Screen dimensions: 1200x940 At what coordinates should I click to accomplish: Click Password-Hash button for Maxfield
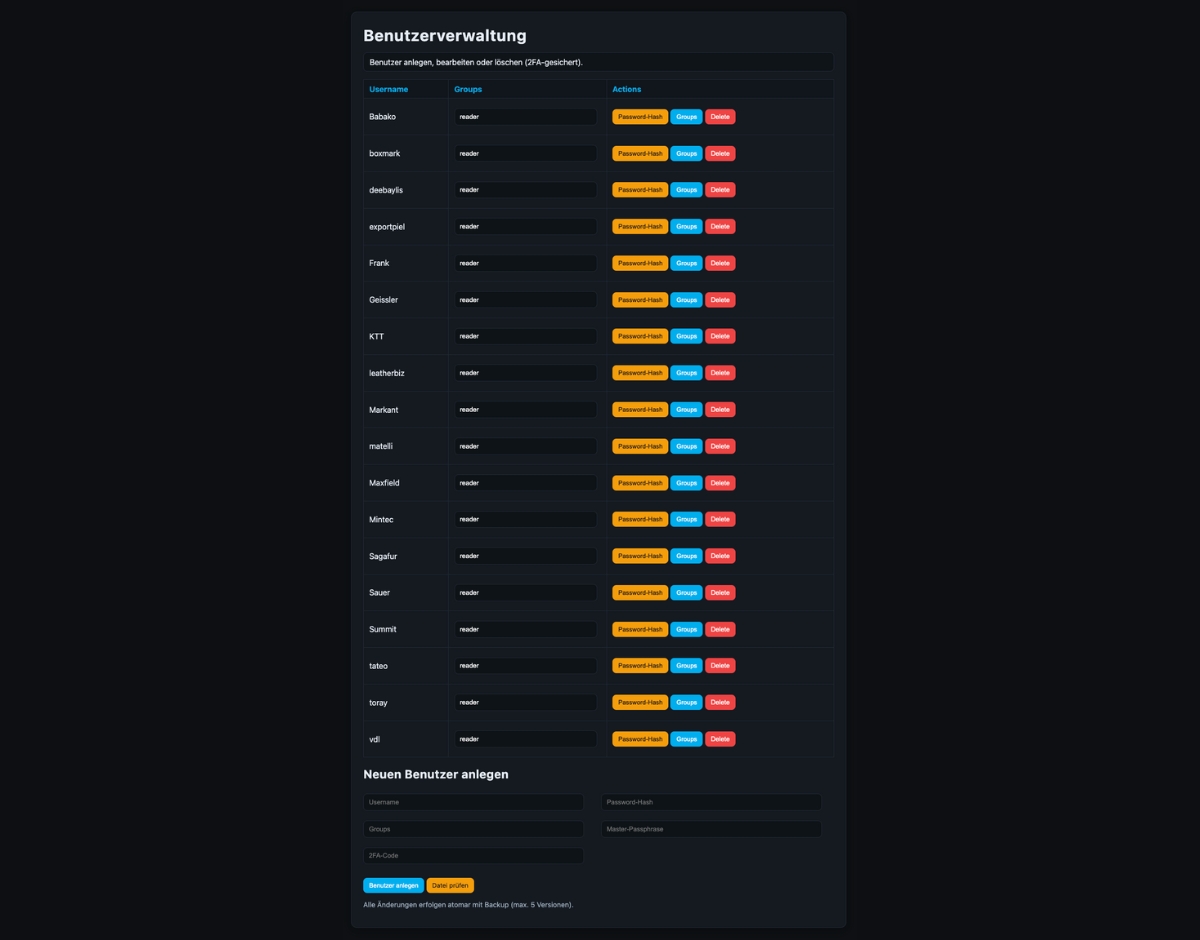[640, 483]
